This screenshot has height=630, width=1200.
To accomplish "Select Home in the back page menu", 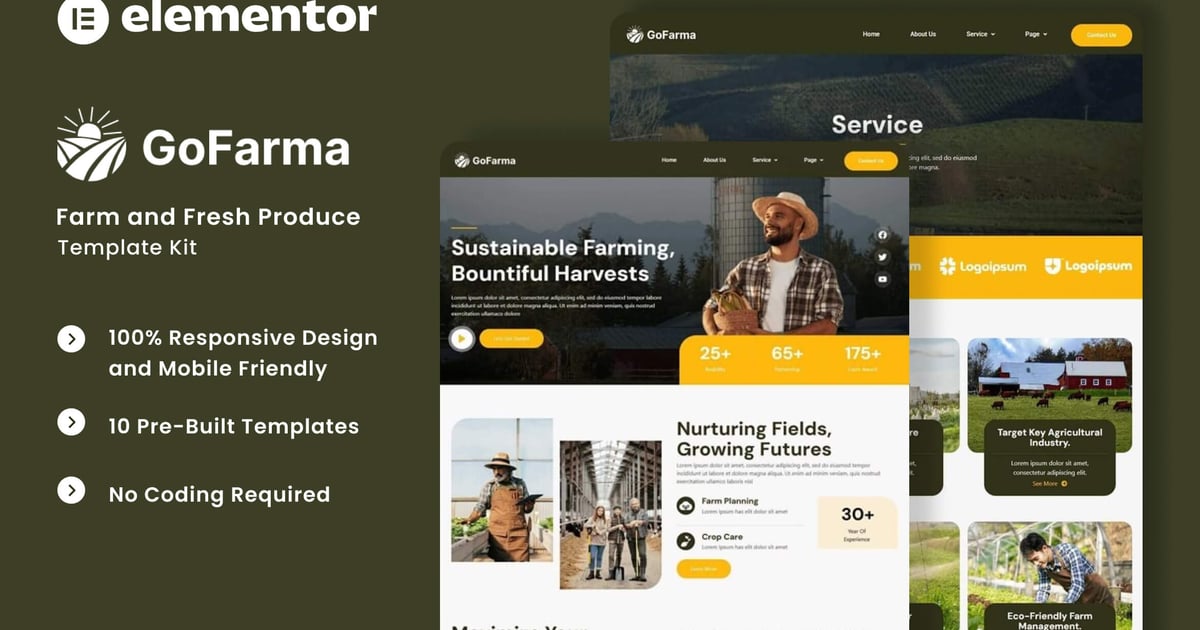I will click(x=871, y=34).
